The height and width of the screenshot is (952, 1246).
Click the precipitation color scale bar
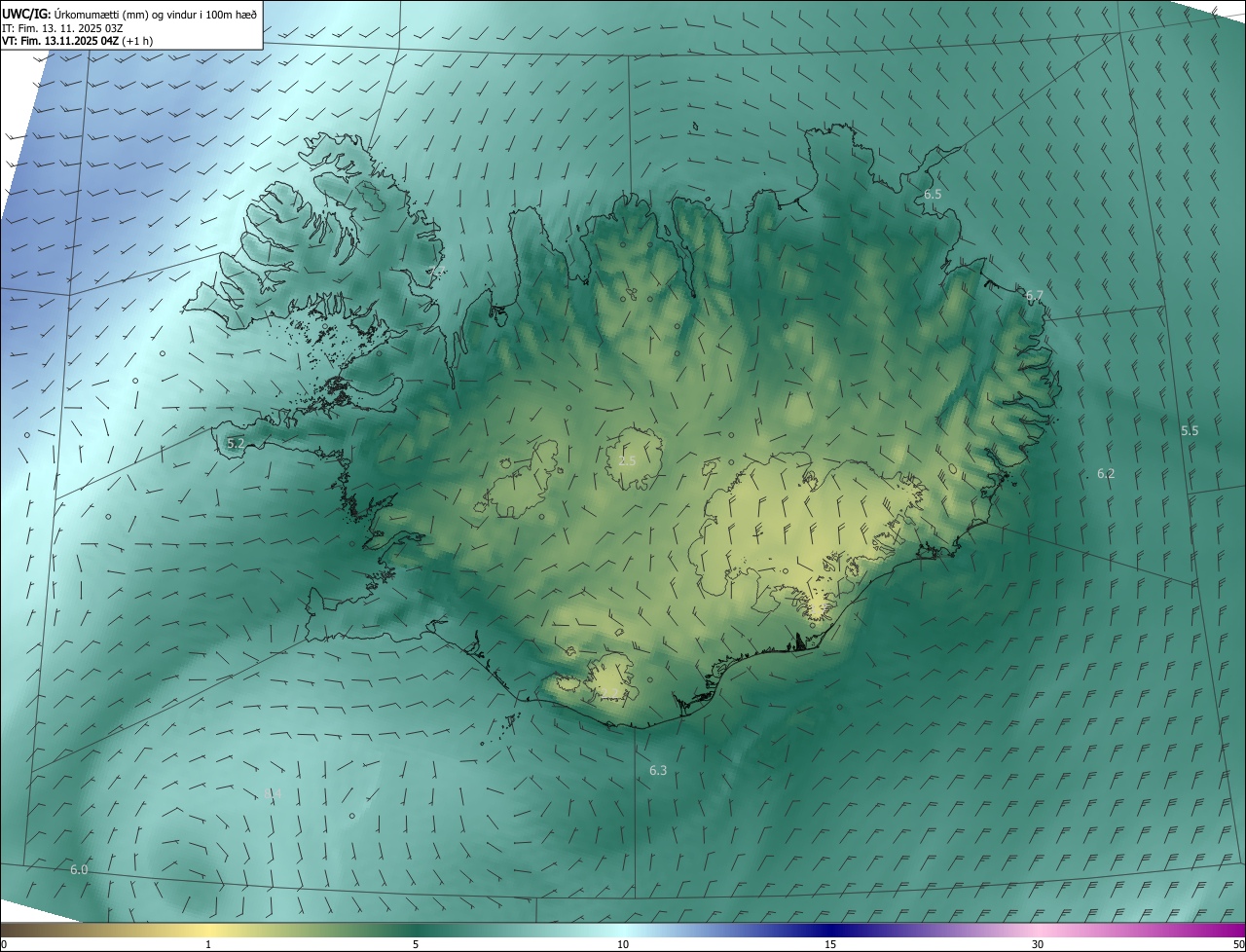click(x=623, y=930)
